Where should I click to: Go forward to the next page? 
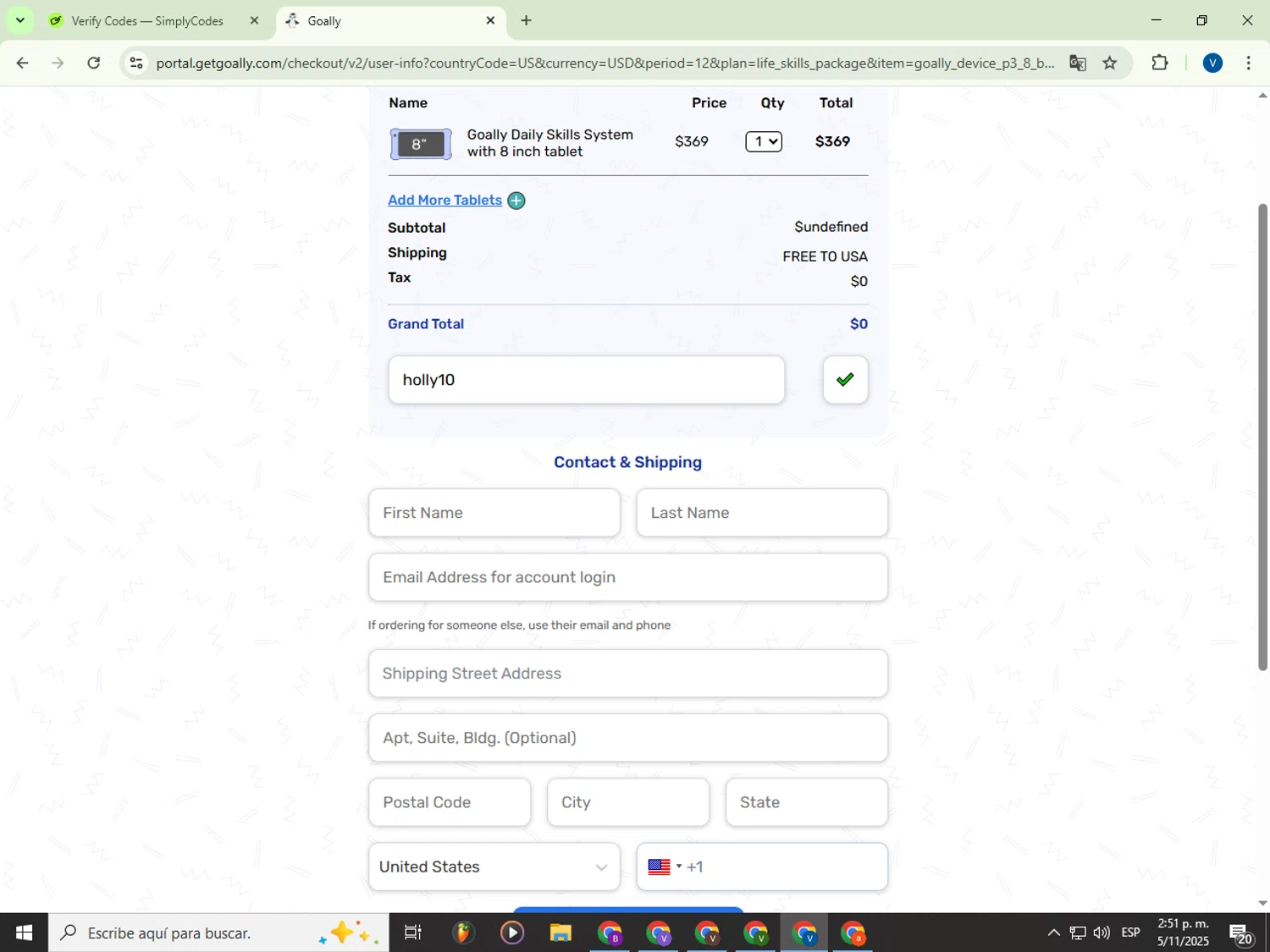[x=58, y=63]
